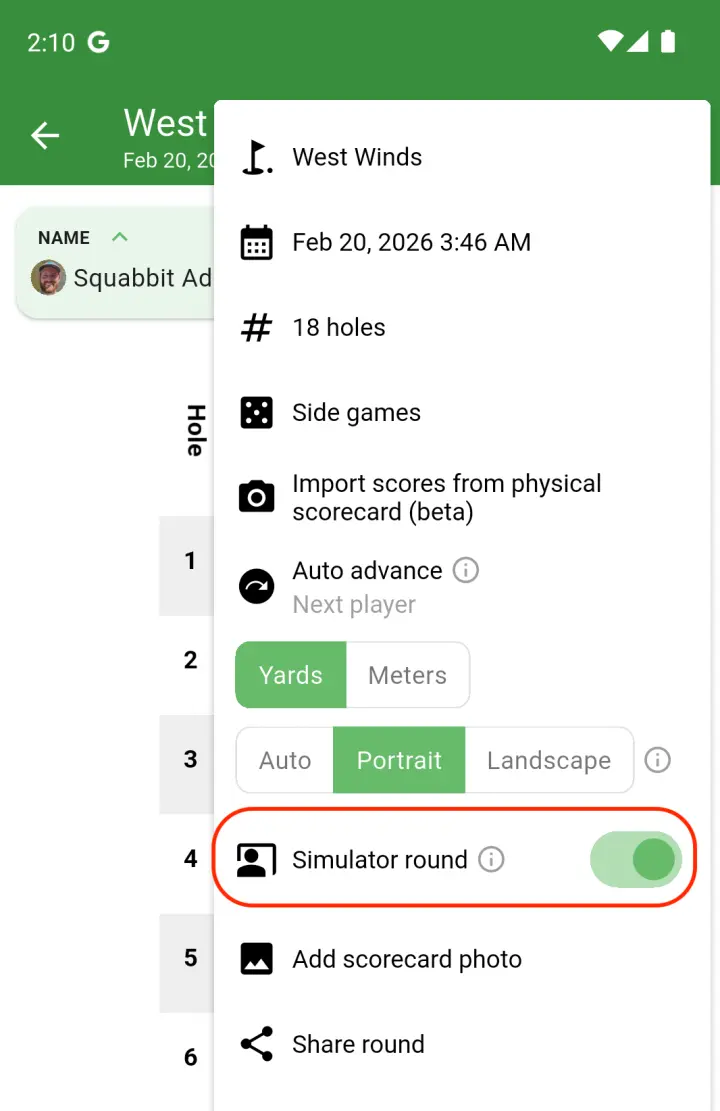Disable the Simulator round toggle
Viewport: 720px width, 1111px height.
tap(636, 859)
